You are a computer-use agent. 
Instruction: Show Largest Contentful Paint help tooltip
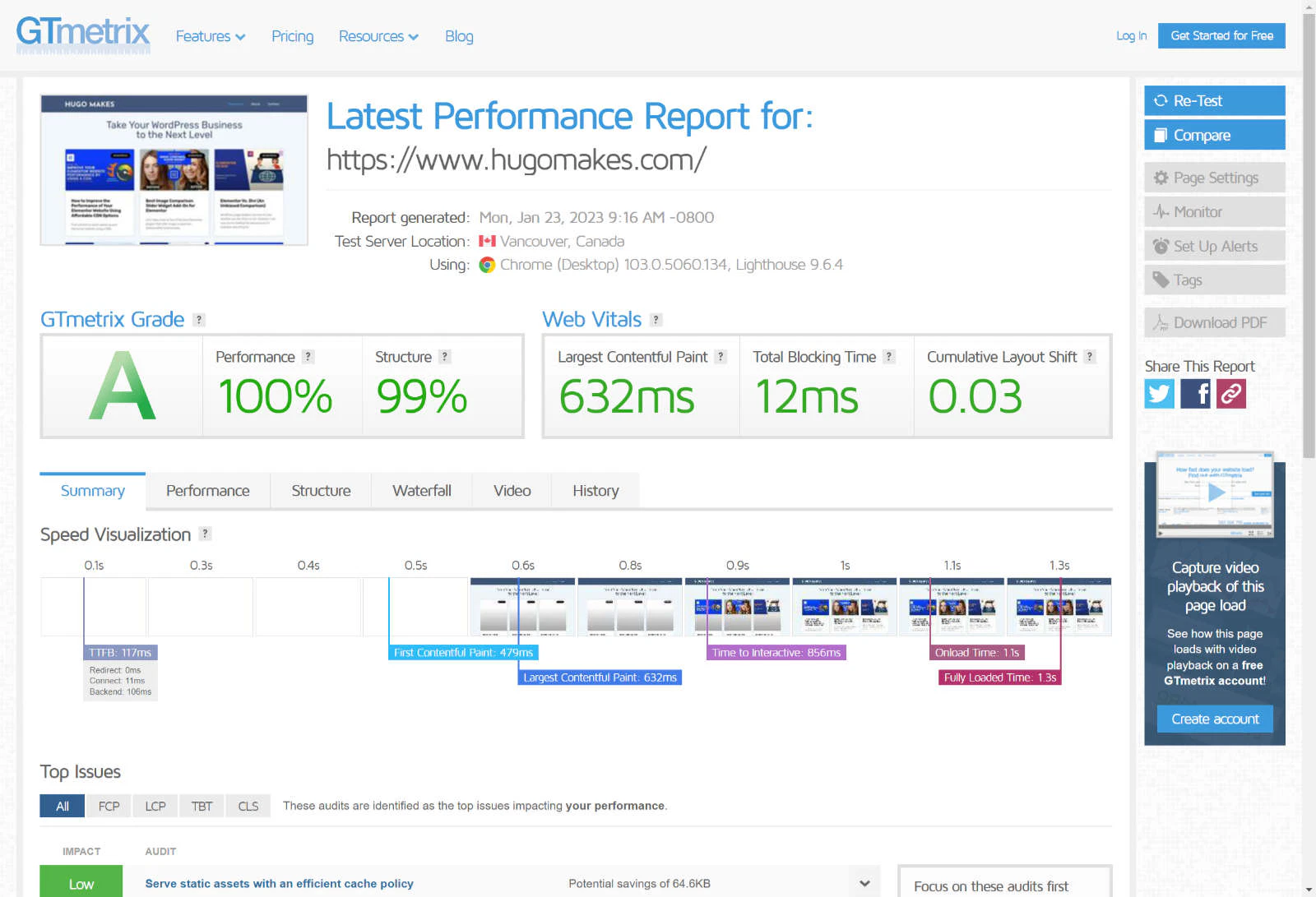pyautogui.click(x=721, y=357)
